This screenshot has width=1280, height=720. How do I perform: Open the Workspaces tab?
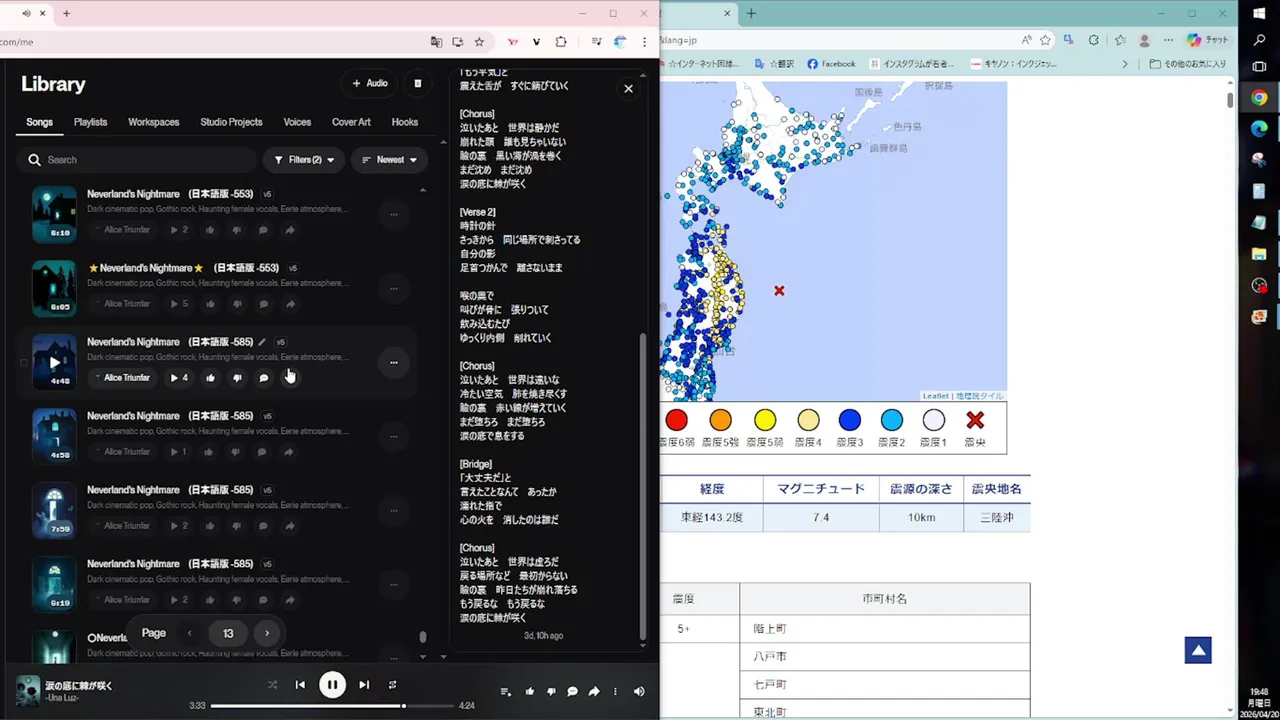click(153, 122)
